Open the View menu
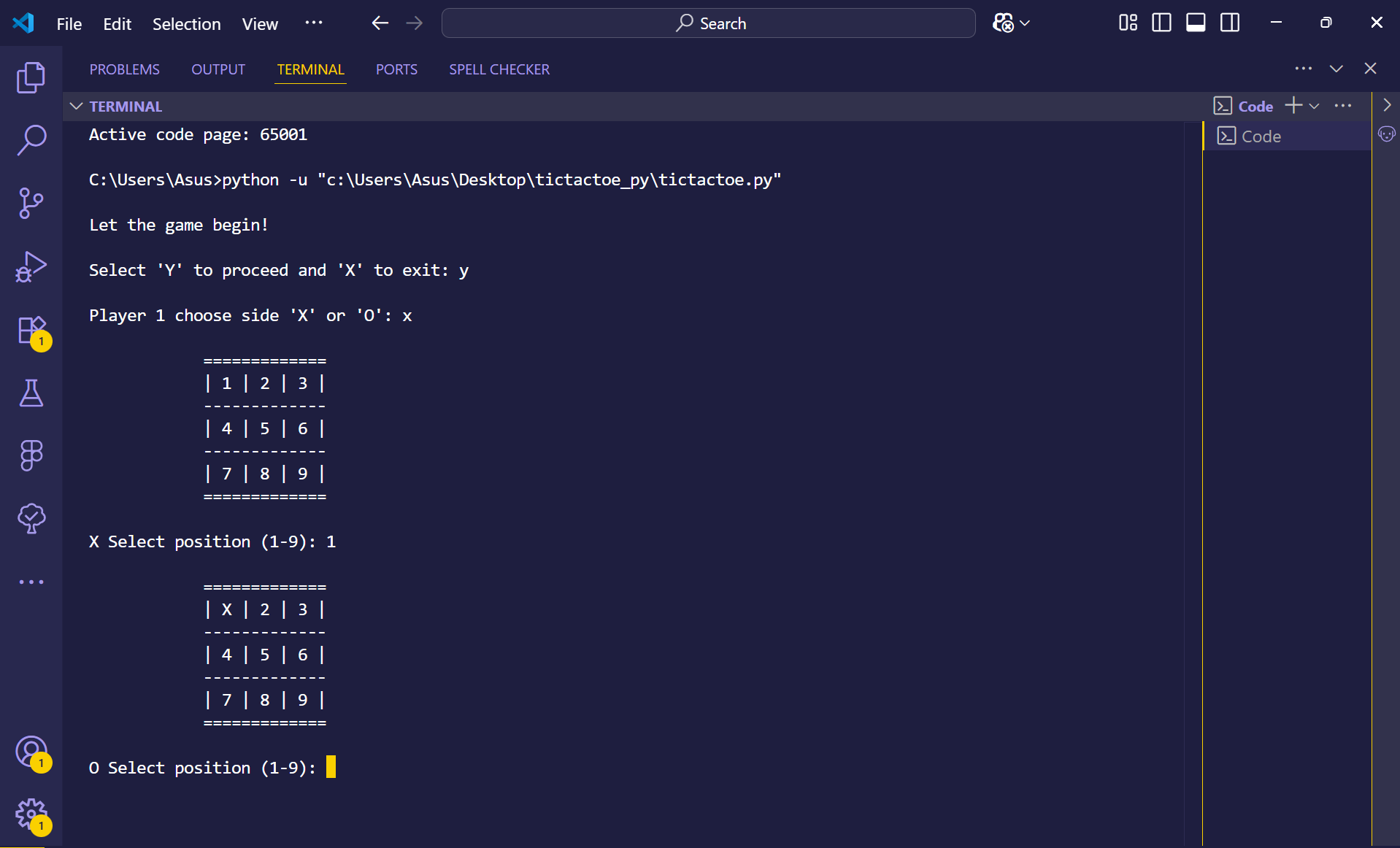 [260, 24]
